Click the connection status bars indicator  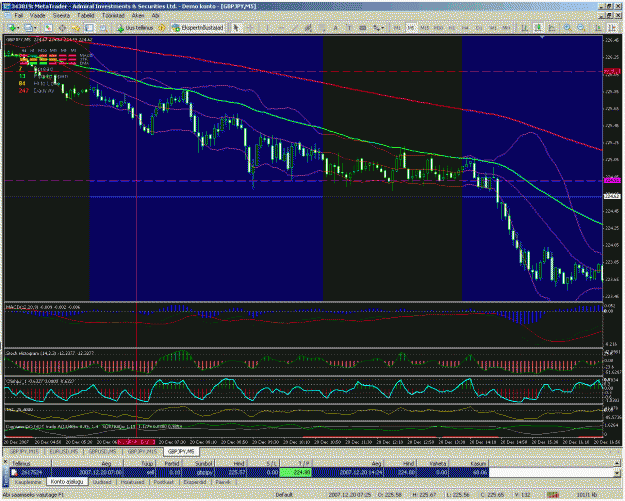click(553, 495)
